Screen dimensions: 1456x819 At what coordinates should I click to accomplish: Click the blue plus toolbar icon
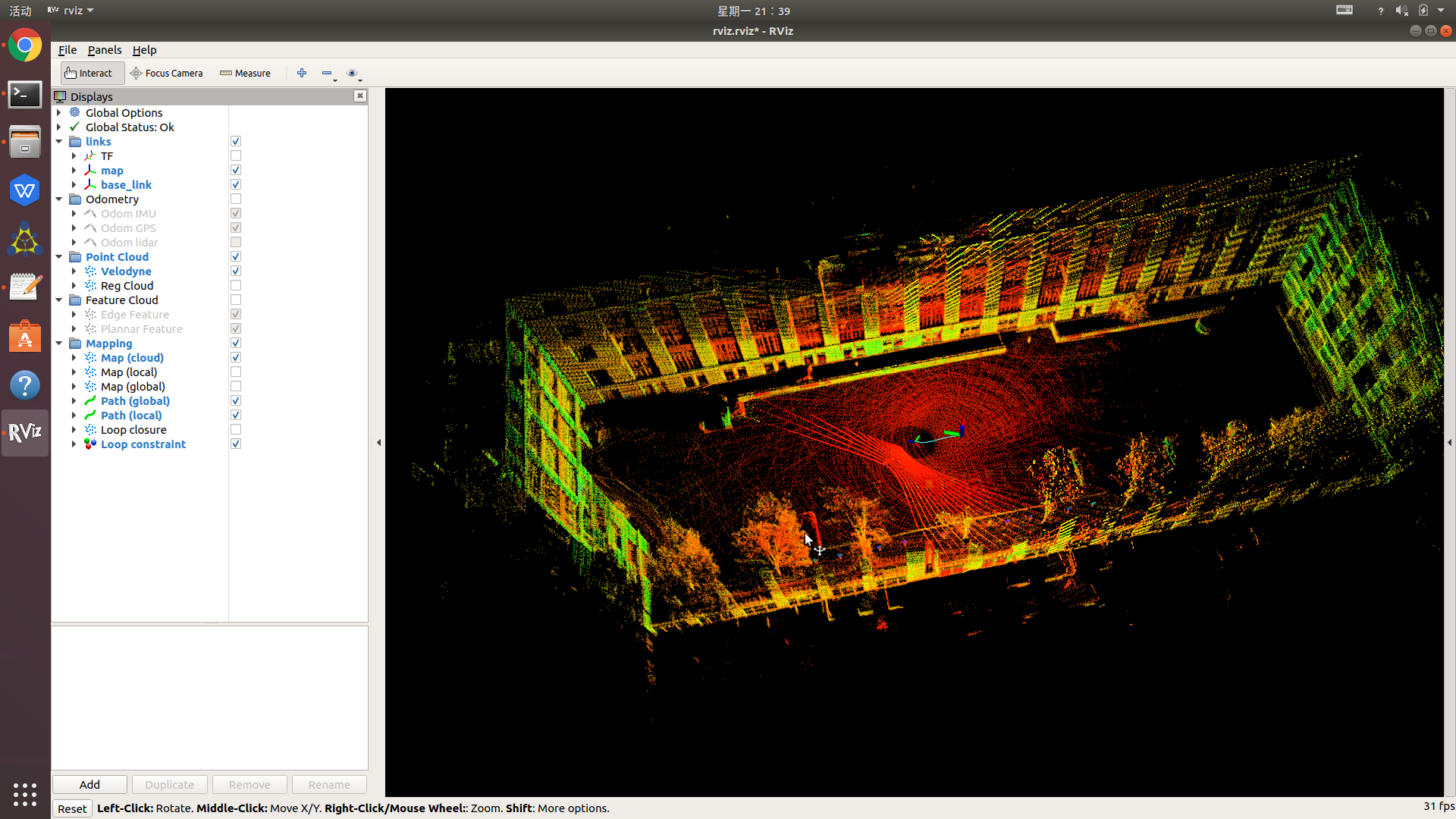point(302,73)
